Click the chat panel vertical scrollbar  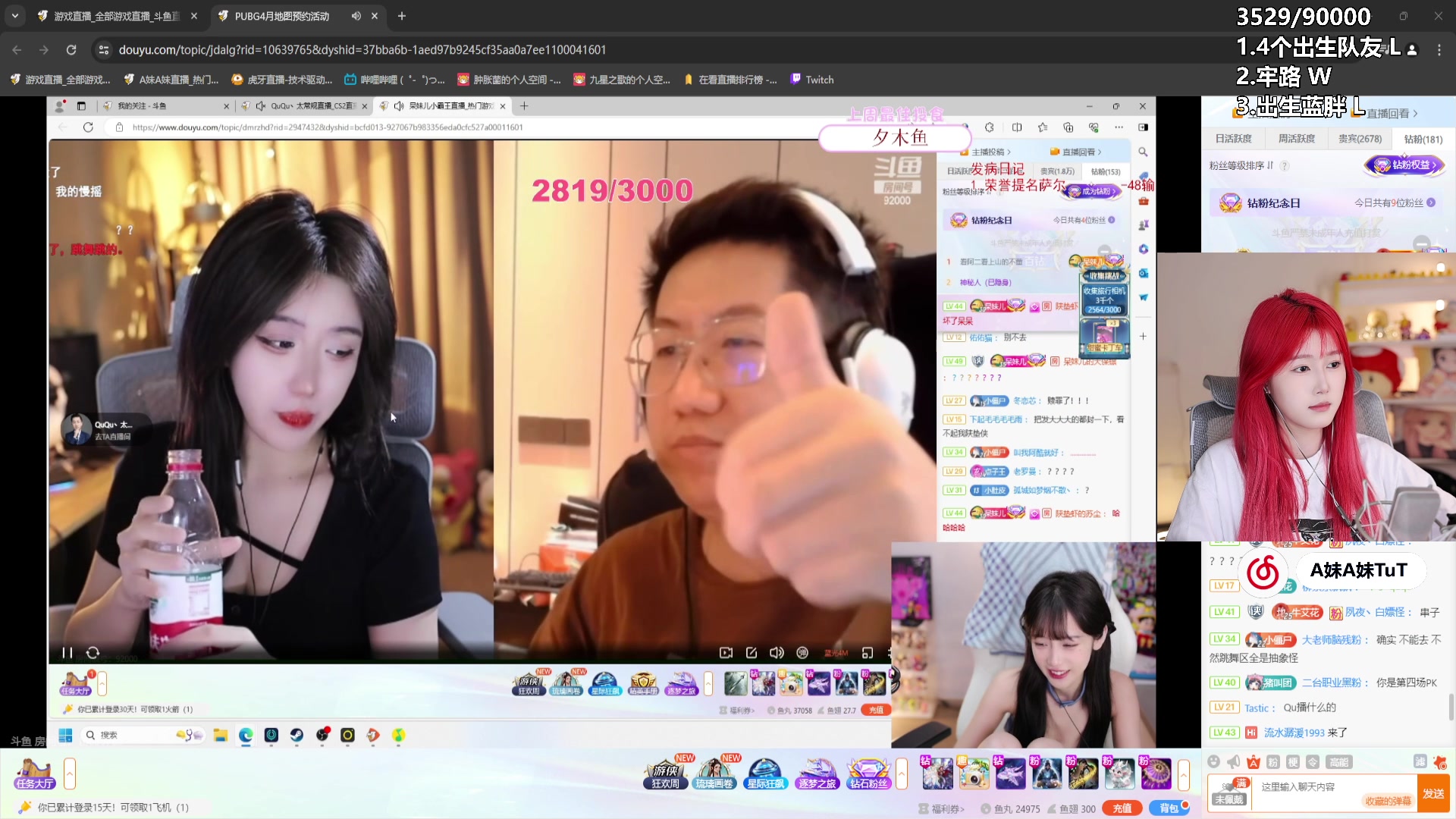(1451, 705)
